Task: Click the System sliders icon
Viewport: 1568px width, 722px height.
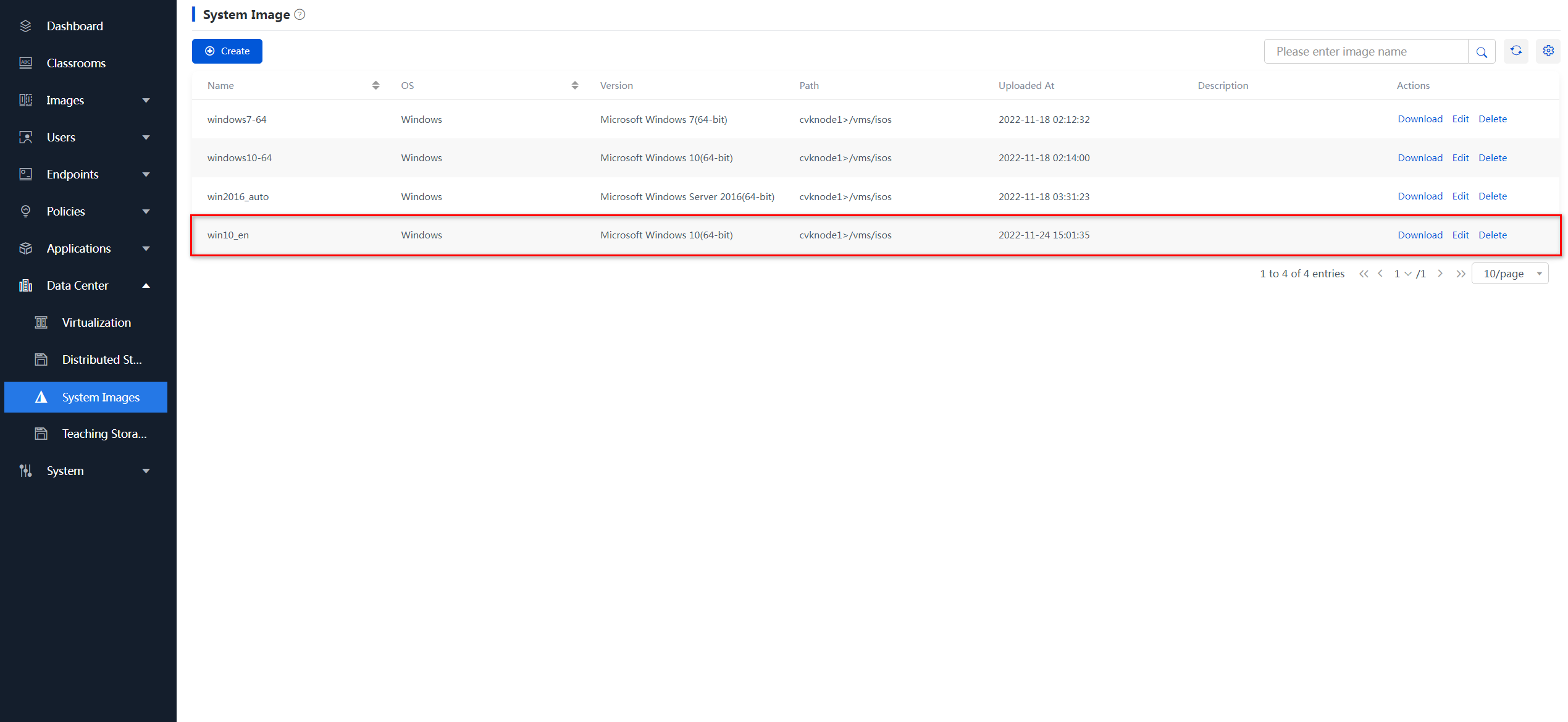Action: (25, 471)
